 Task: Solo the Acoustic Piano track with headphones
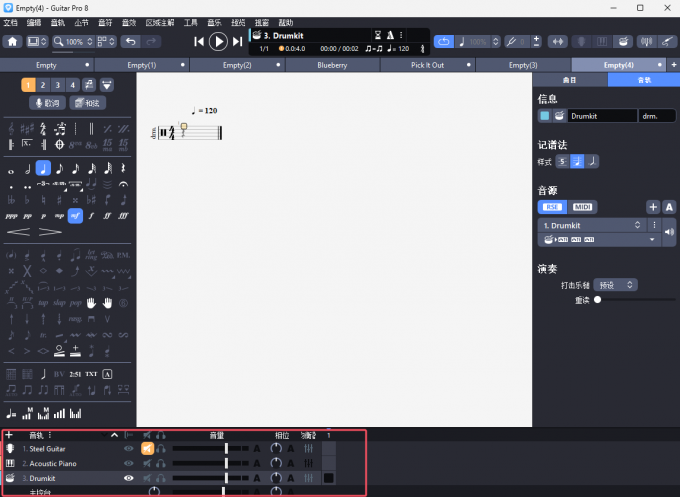[x=160, y=464]
